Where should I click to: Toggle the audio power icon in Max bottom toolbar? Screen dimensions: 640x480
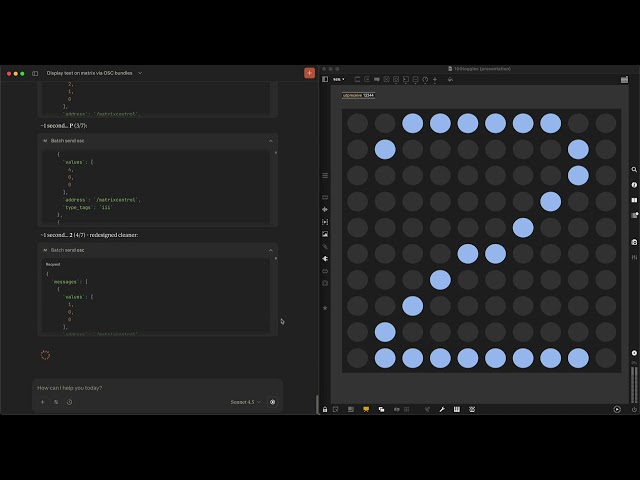(x=634, y=409)
